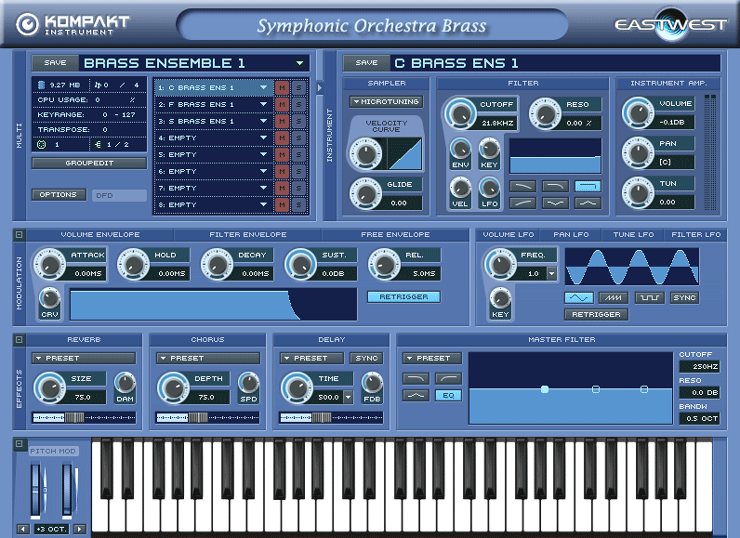Click the instrument Pan knob

click(x=638, y=153)
